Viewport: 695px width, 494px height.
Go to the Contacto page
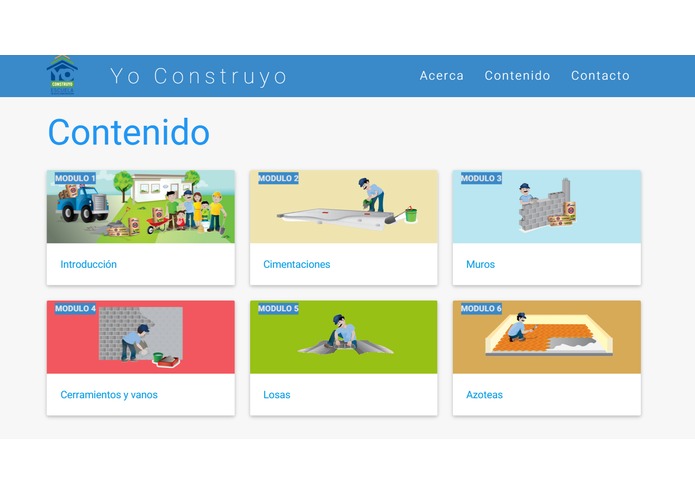tap(600, 76)
